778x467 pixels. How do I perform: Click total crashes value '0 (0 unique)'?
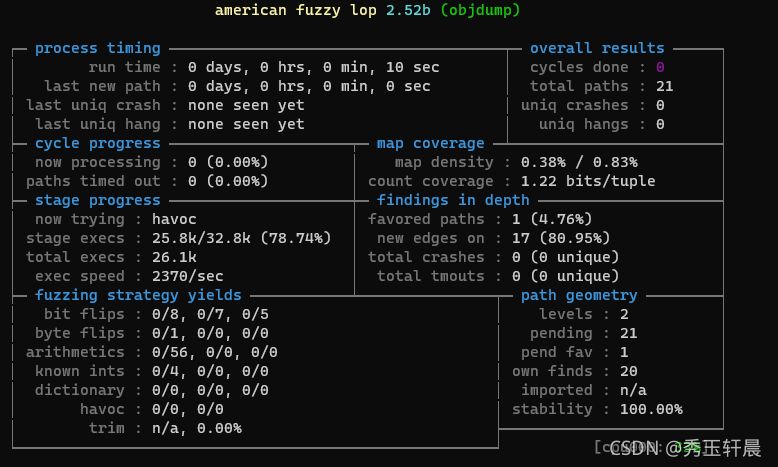tap(565, 257)
